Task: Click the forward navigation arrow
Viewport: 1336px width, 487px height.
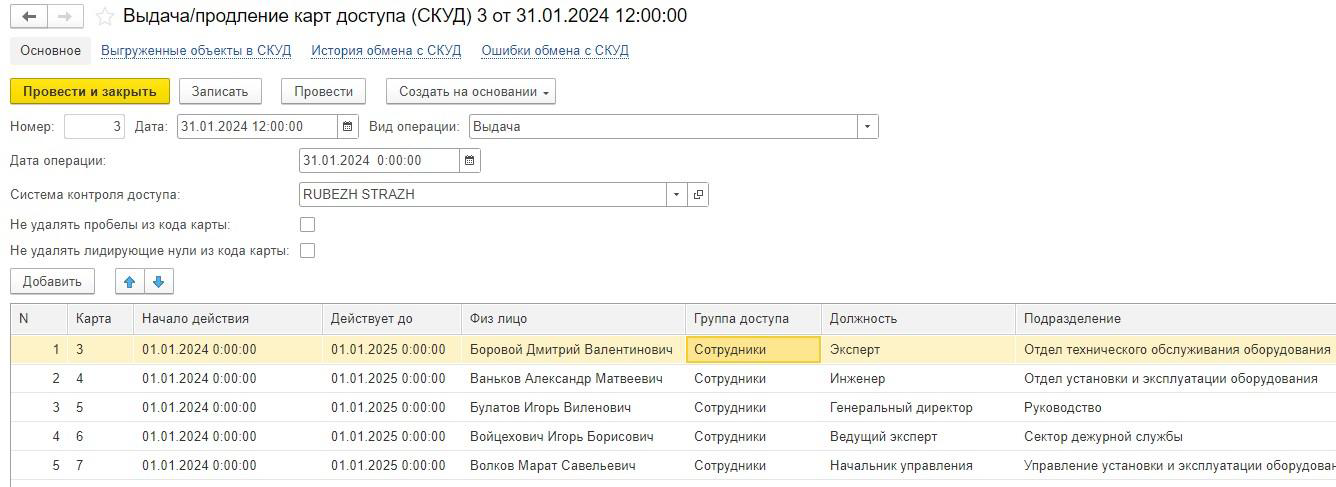Action: (x=65, y=17)
